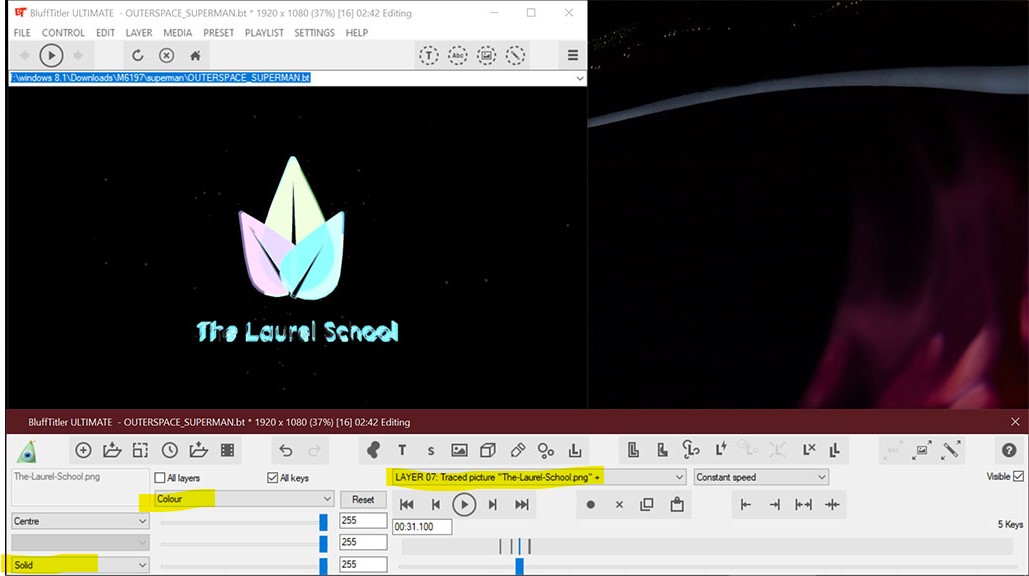Viewport: 1029px width, 576px height.
Task: Click the dashed circle pen icon
Action: [x=515, y=56]
